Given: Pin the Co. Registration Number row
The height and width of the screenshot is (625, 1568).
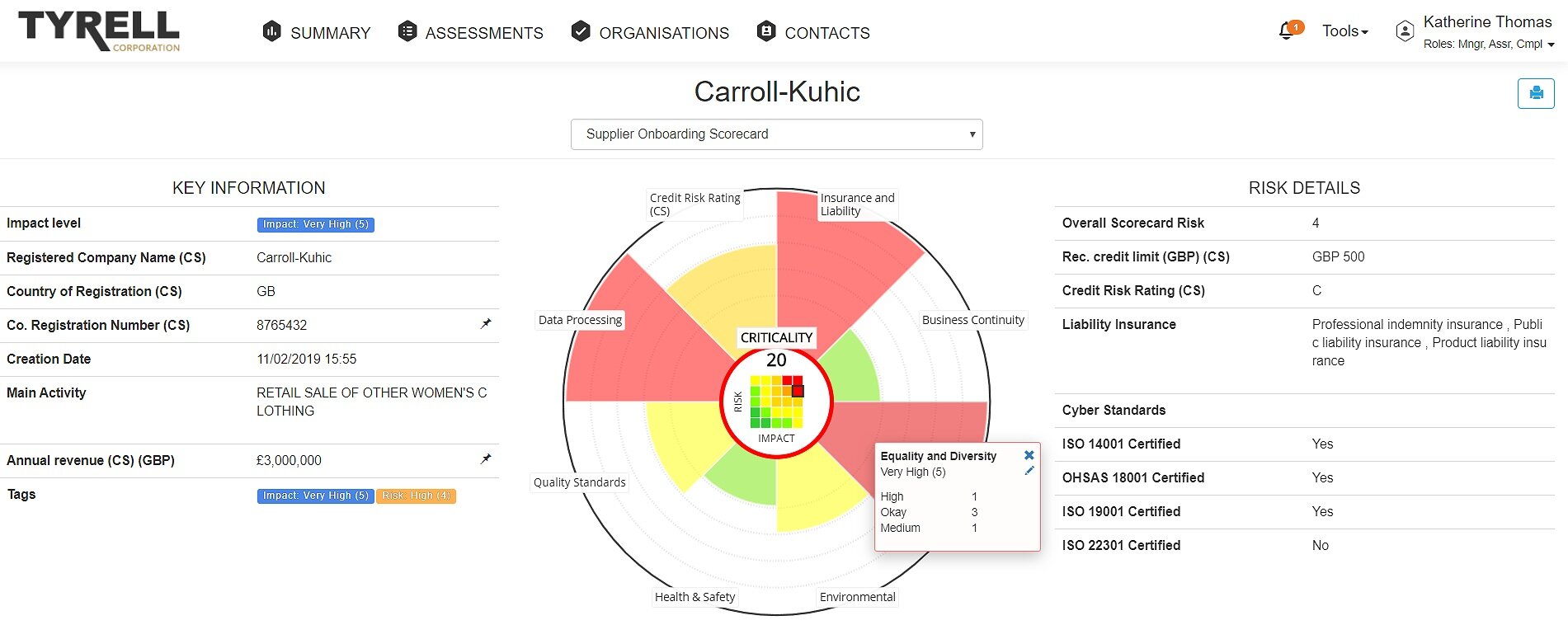Looking at the screenshot, I should tap(486, 324).
